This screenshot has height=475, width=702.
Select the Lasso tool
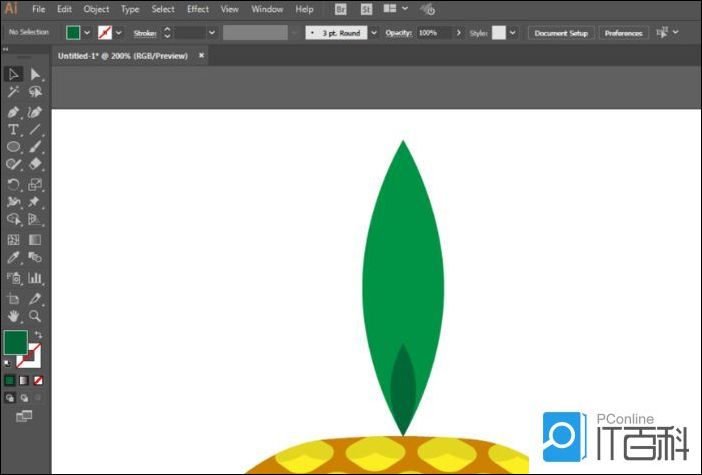pyautogui.click(x=35, y=92)
